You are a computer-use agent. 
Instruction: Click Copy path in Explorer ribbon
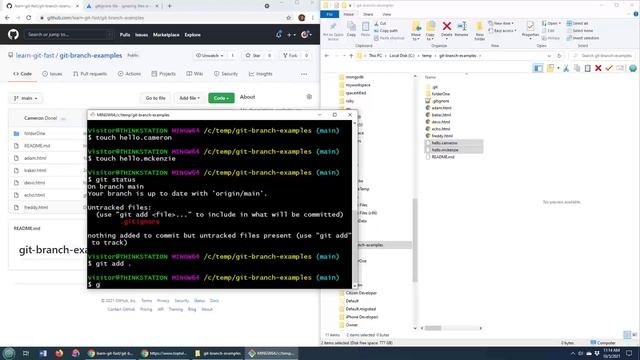point(386,31)
